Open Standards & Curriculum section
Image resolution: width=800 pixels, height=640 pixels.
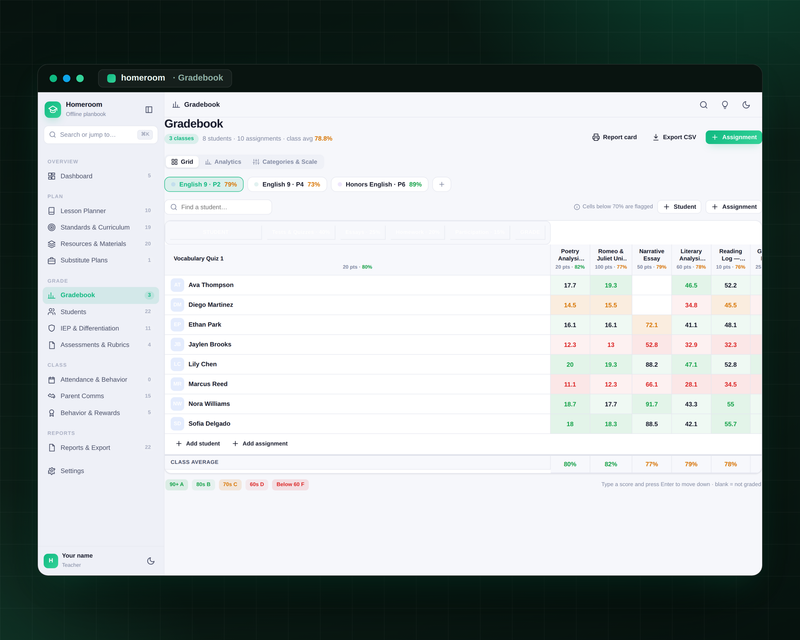(x=101, y=227)
